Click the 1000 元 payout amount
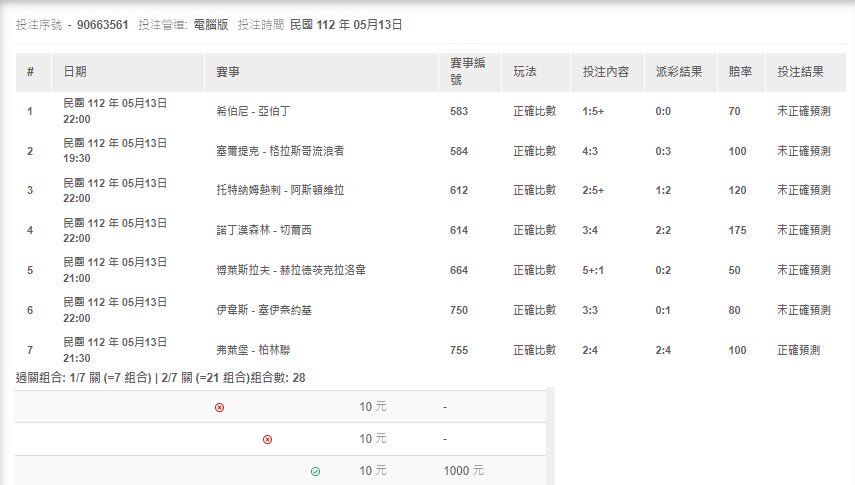The width and height of the screenshot is (855, 485). click(x=463, y=471)
